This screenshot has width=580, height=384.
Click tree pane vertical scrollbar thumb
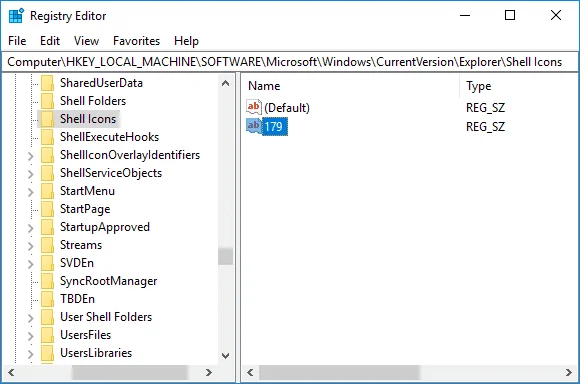225,256
